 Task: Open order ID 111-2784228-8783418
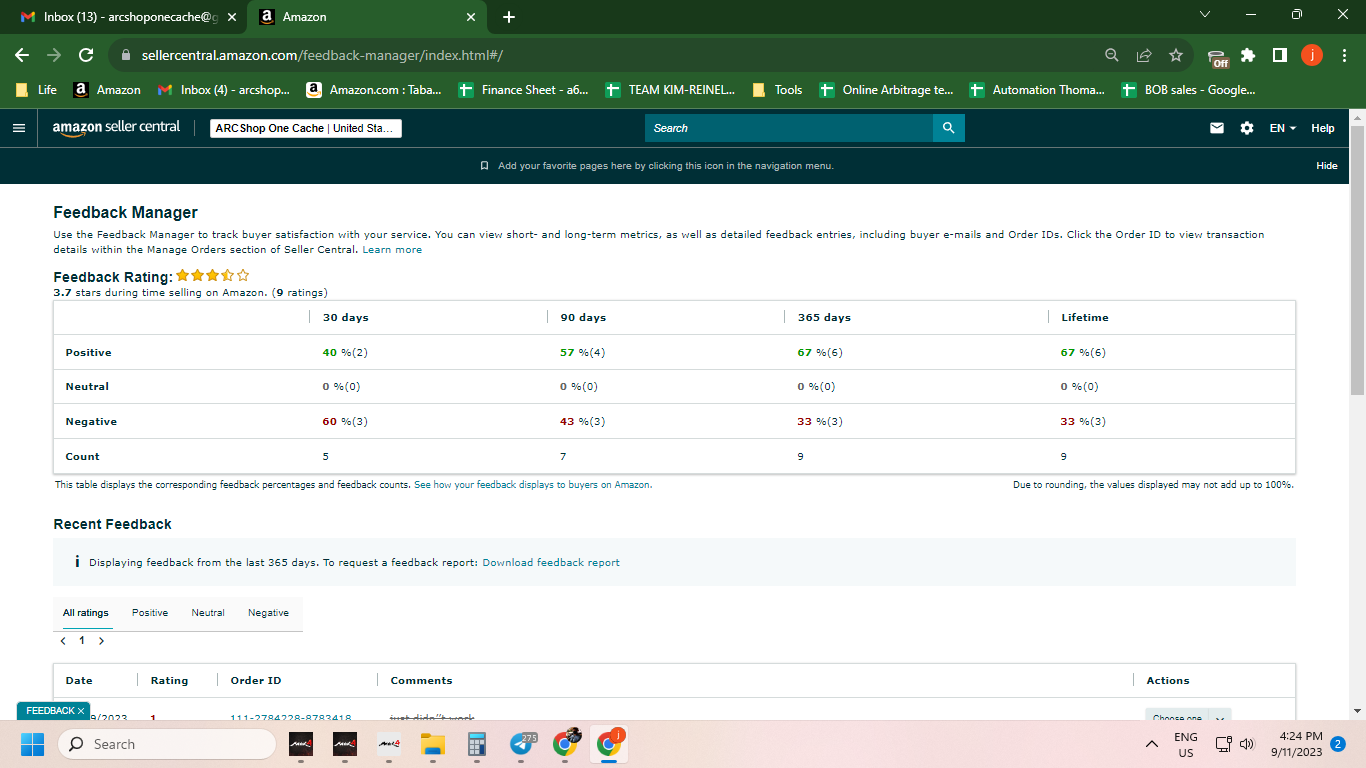[291, 718]
